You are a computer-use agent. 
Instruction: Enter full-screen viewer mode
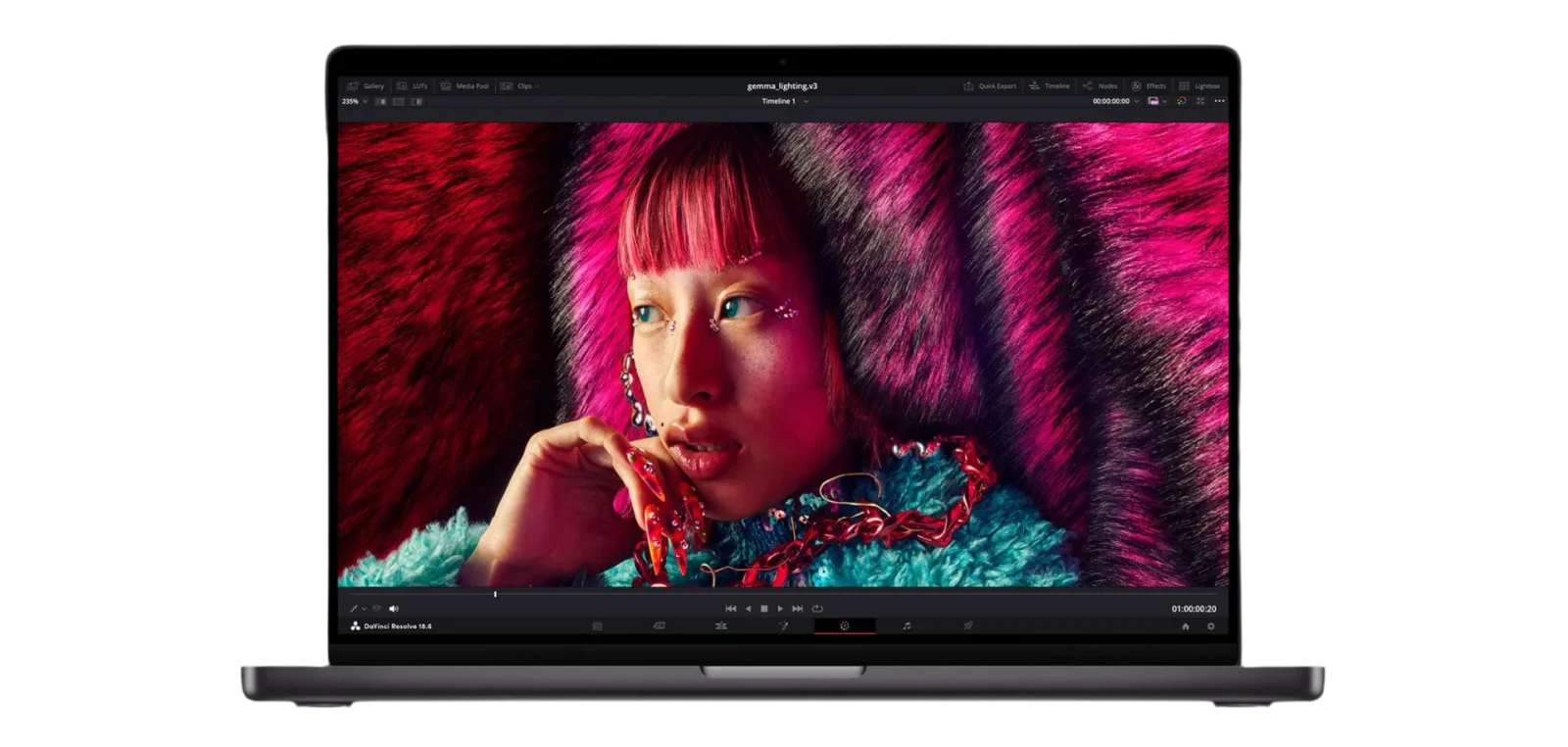1200,101
